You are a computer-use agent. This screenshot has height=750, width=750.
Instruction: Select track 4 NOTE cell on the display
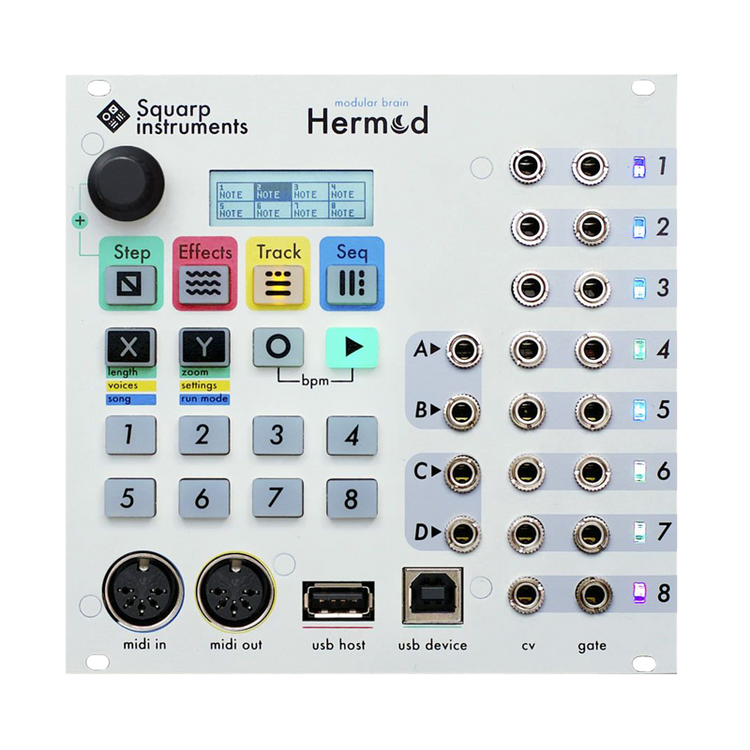coord(347,191)
